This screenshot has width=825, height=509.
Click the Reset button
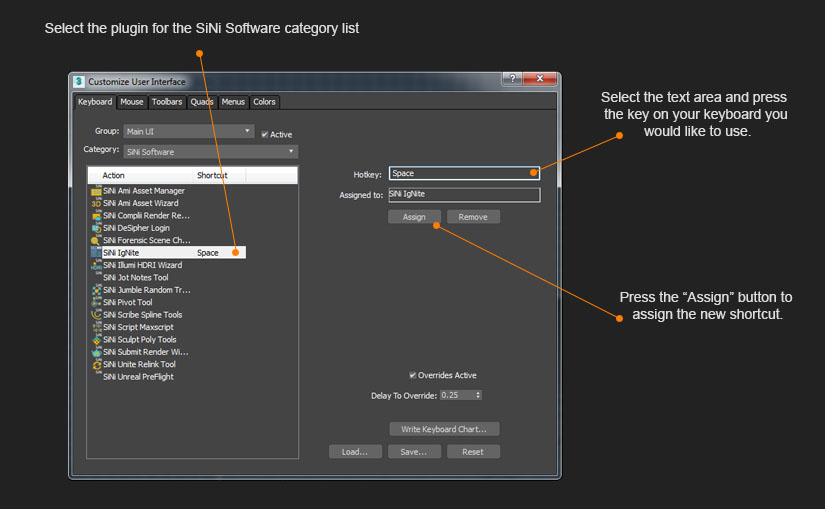(473, 452)
